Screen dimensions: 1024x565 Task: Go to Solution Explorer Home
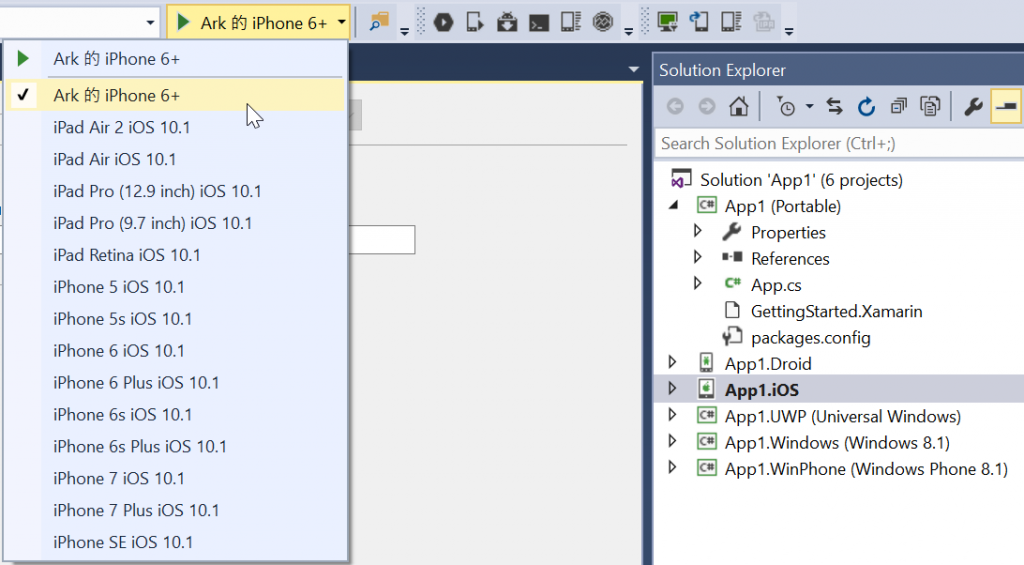tap(739, 106)
